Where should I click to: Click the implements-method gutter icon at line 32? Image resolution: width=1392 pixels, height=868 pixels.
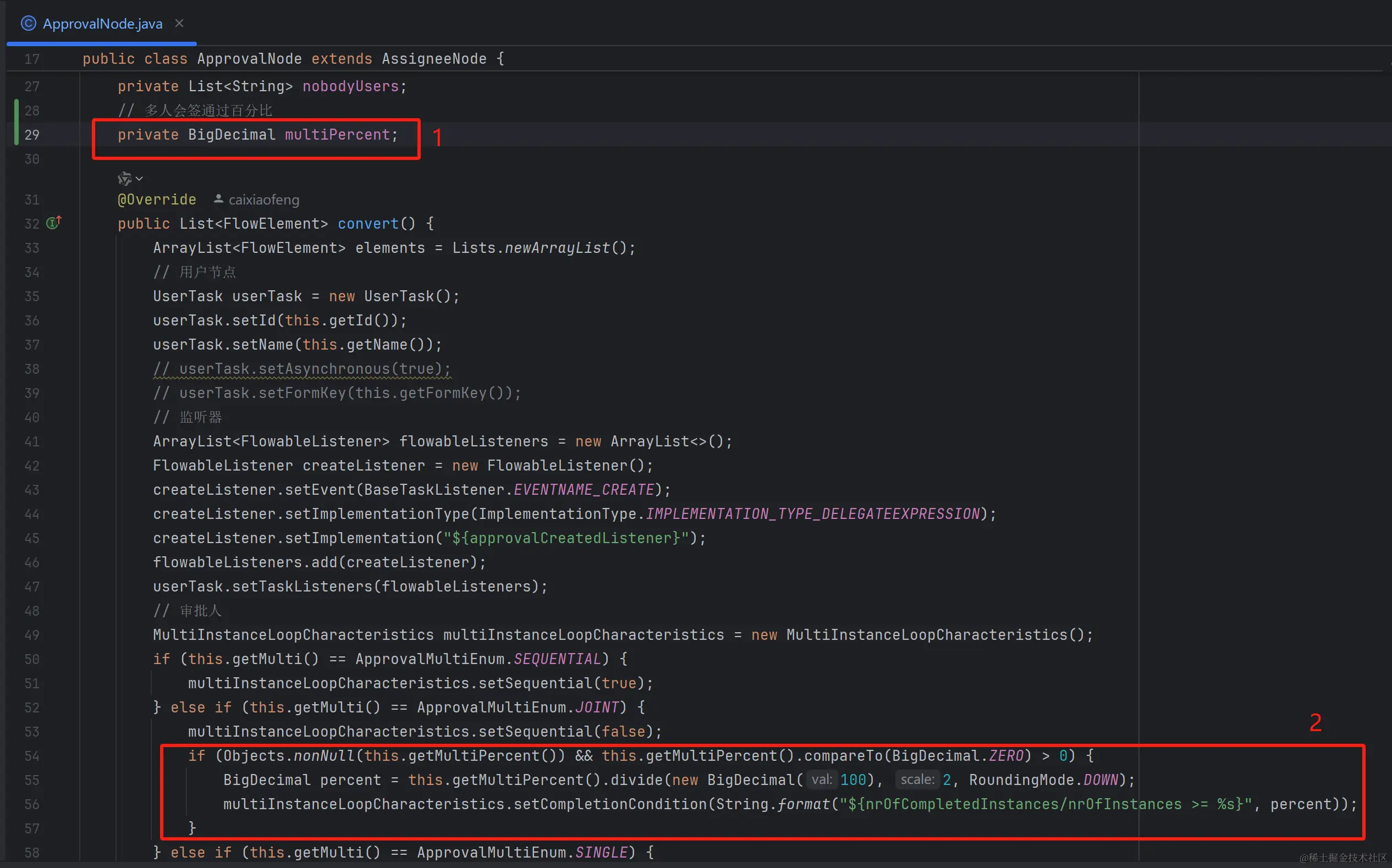(x=53, y=223)
